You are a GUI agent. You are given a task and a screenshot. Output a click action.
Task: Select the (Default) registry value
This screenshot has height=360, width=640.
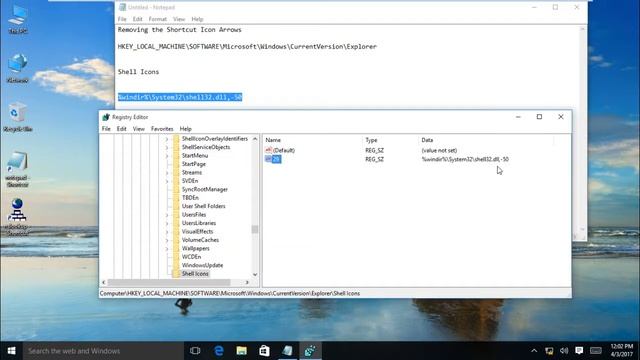[x=284, y=150]
